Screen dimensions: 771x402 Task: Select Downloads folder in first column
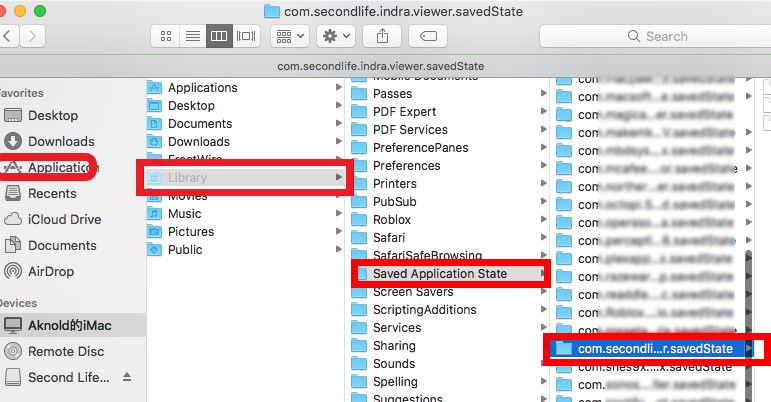coord(245,142)
